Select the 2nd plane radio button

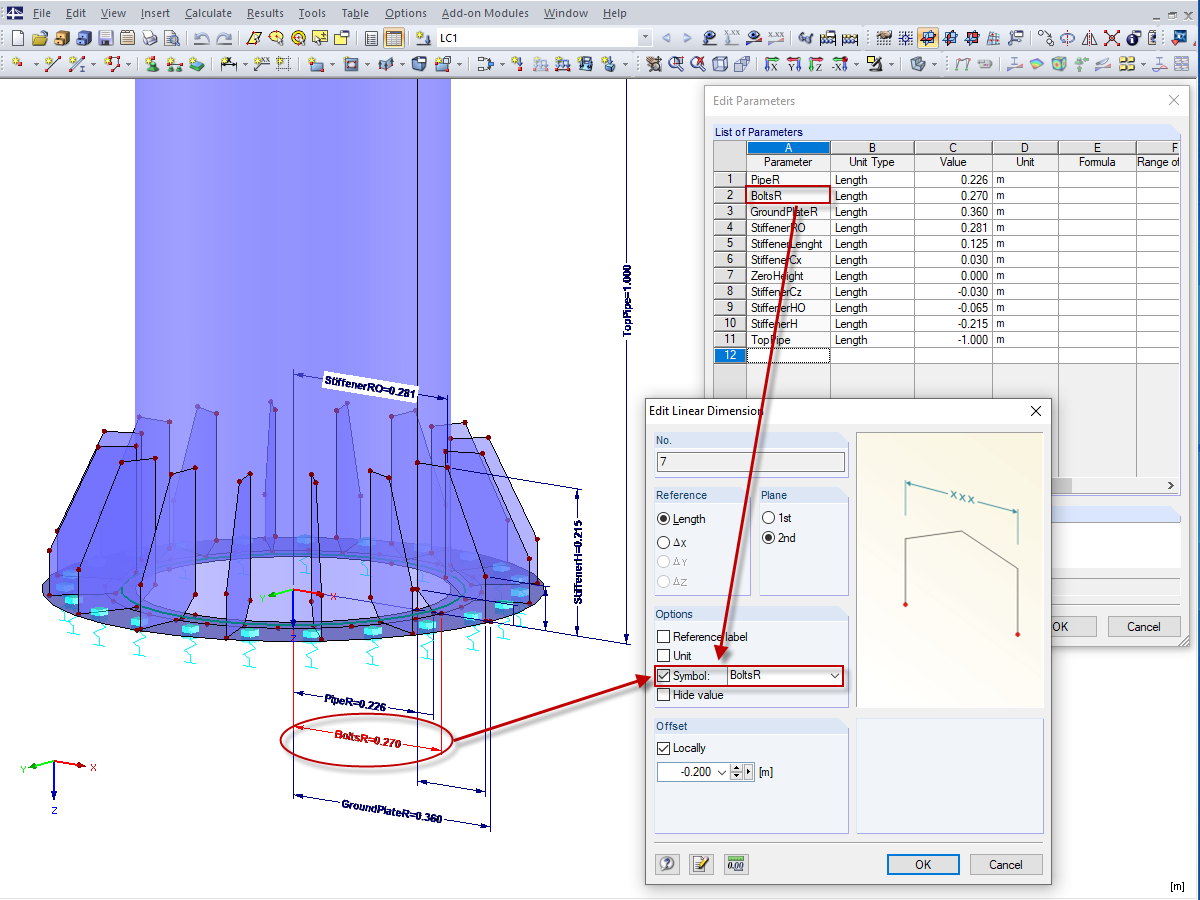769,538
